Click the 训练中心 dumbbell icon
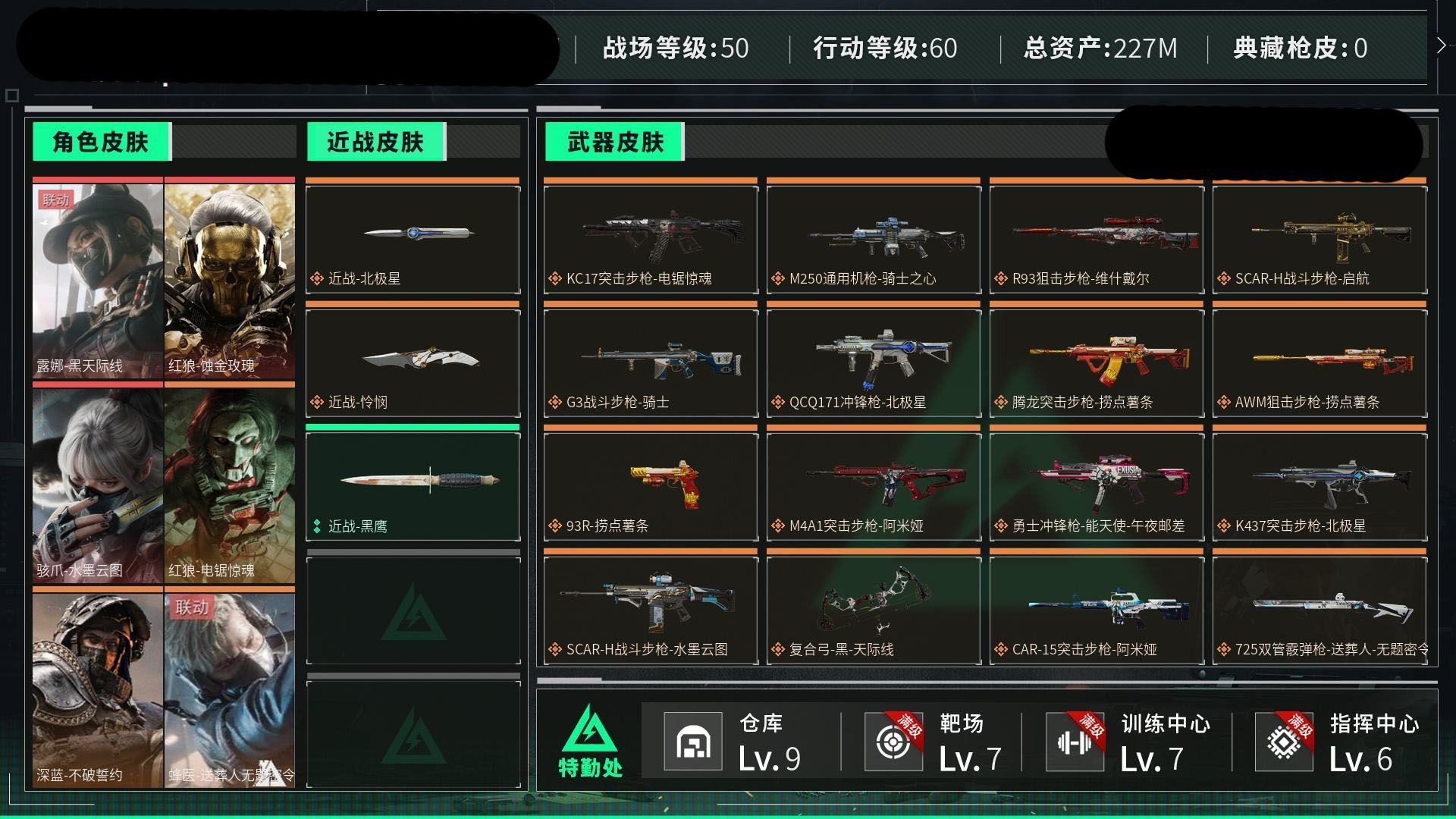1456x819 pixels. 1075,742
